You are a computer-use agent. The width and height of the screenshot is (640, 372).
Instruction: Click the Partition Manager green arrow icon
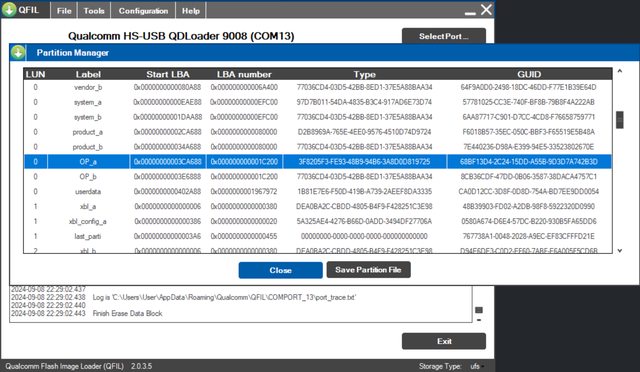click(x=18, y=53)
